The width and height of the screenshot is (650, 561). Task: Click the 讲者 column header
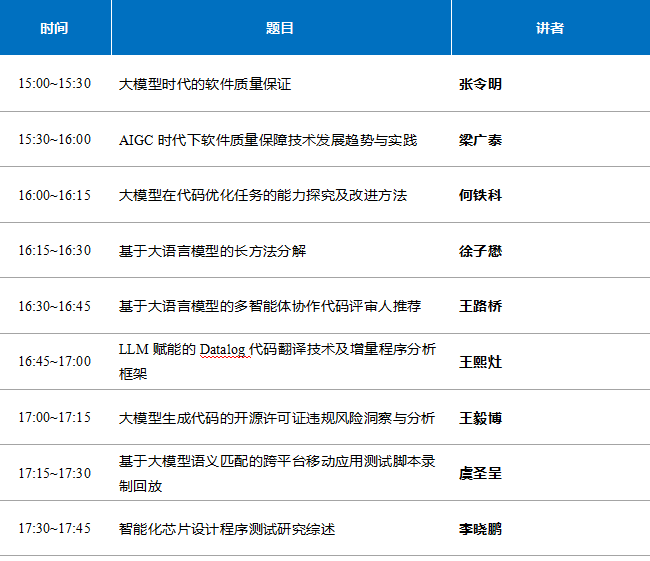[549, 28]
